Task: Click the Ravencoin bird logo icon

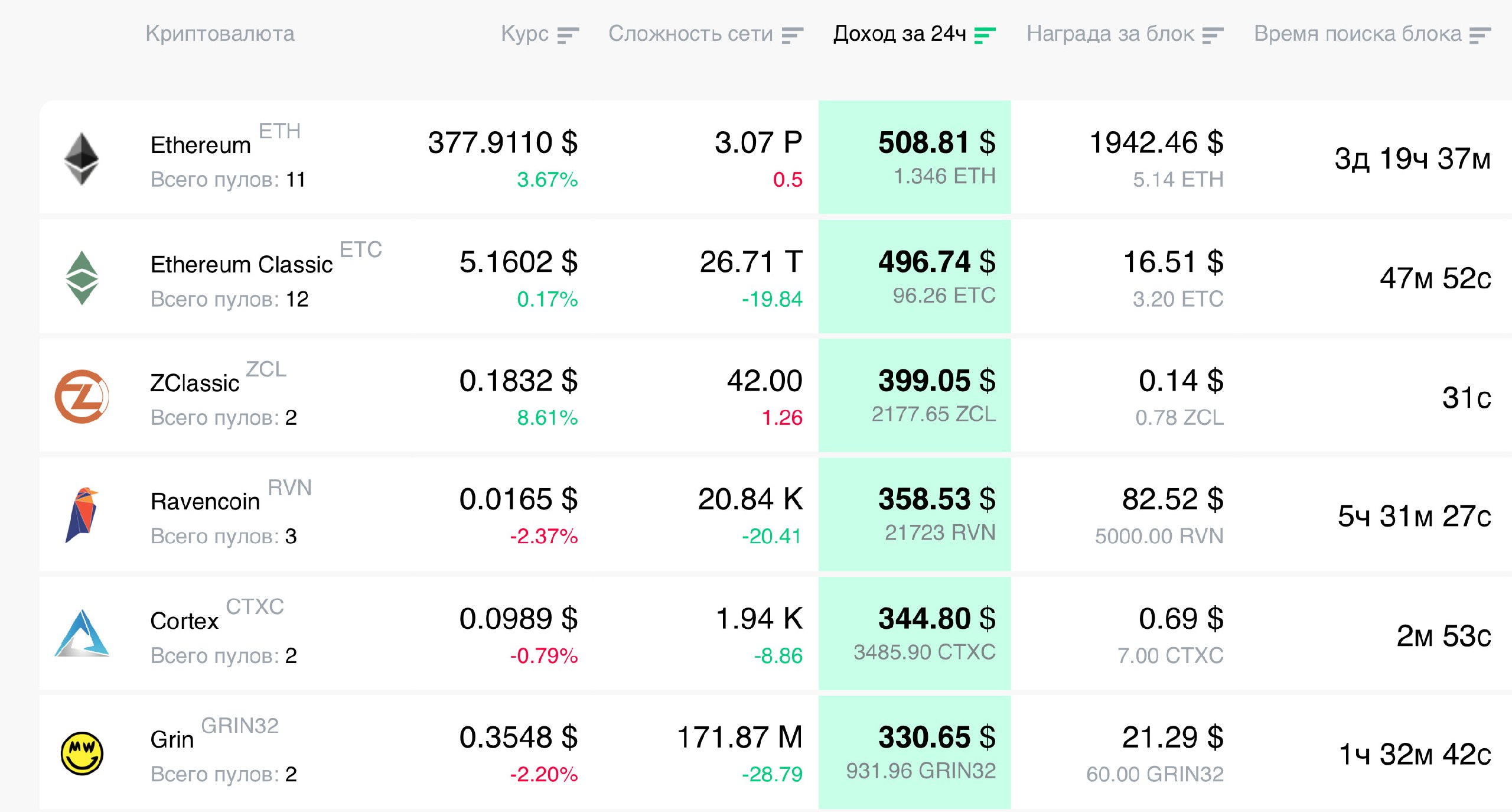Action: [x=82, y=515]
